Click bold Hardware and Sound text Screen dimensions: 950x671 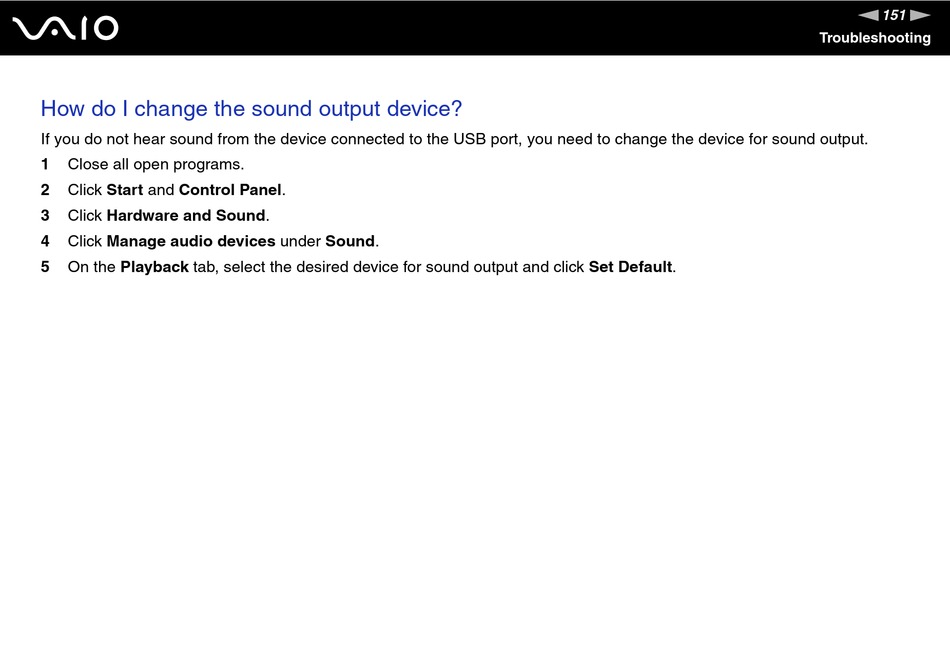tap(186, 216)
